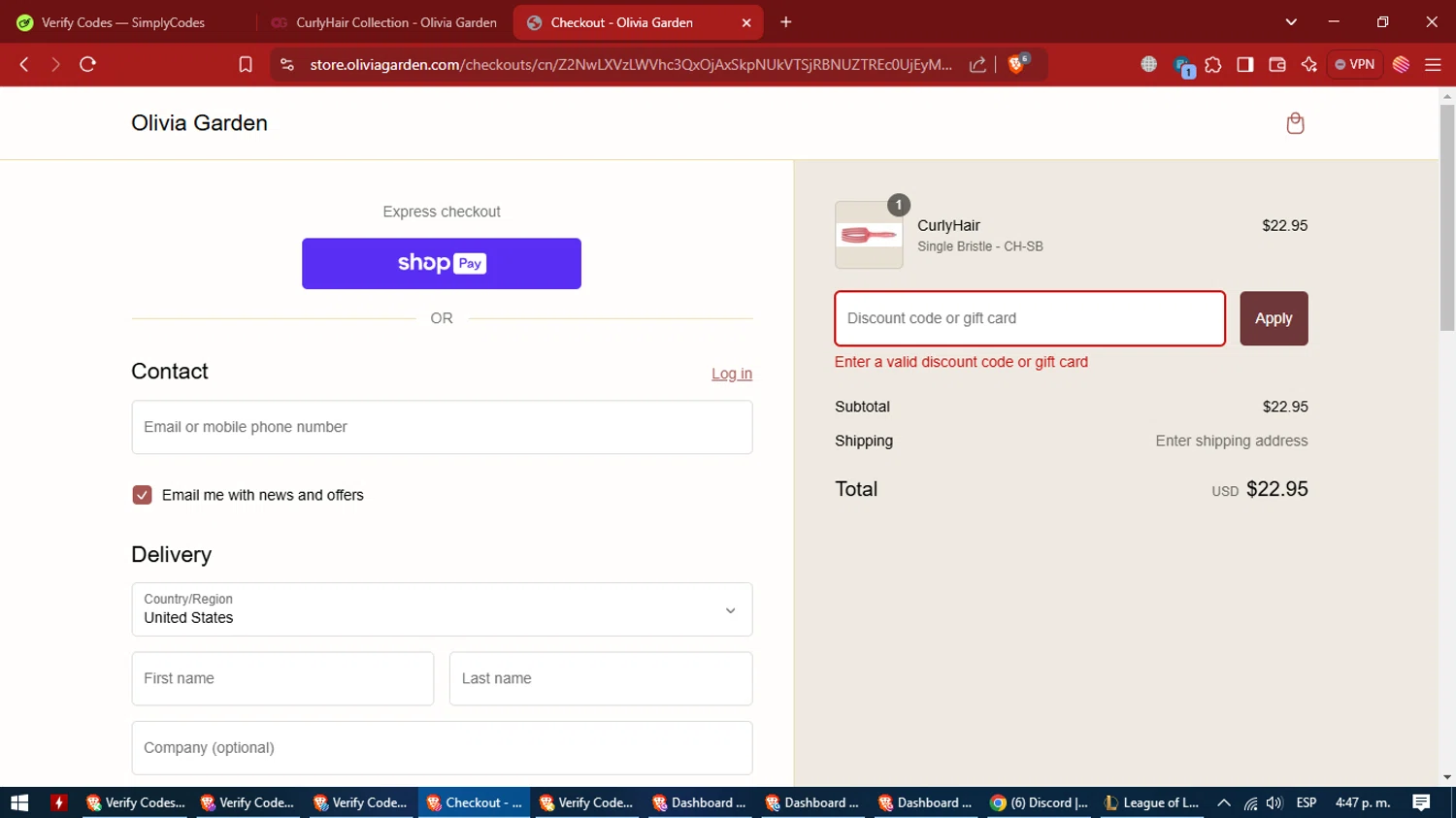1456x818 pixels.
Task: Show hidden system tray icons
Action: coord(1224,802)
